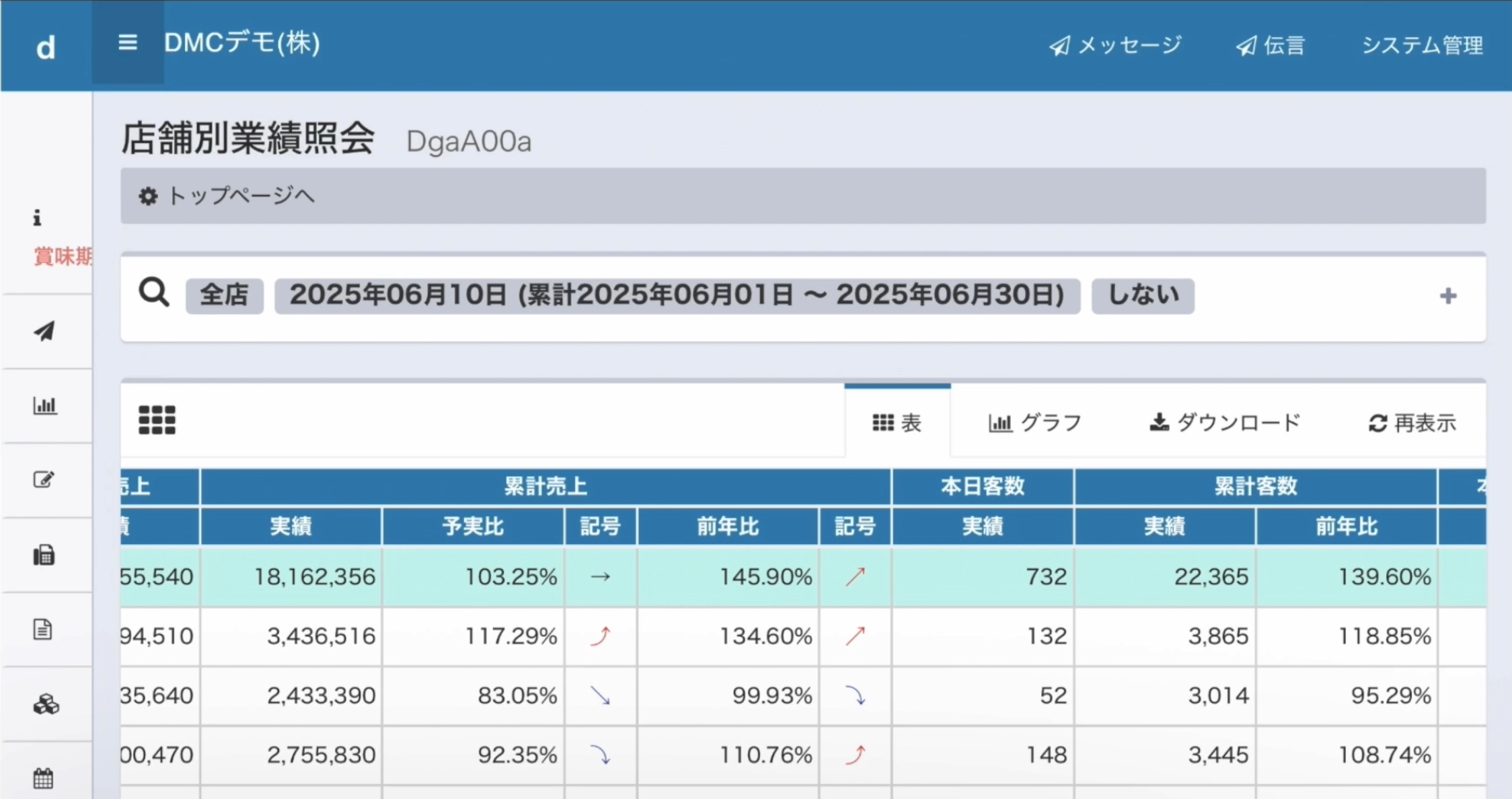The height and width of the screenshot is (799, 1512).
Task: Click 再表示 to refresh
Action: [1412, 423]
